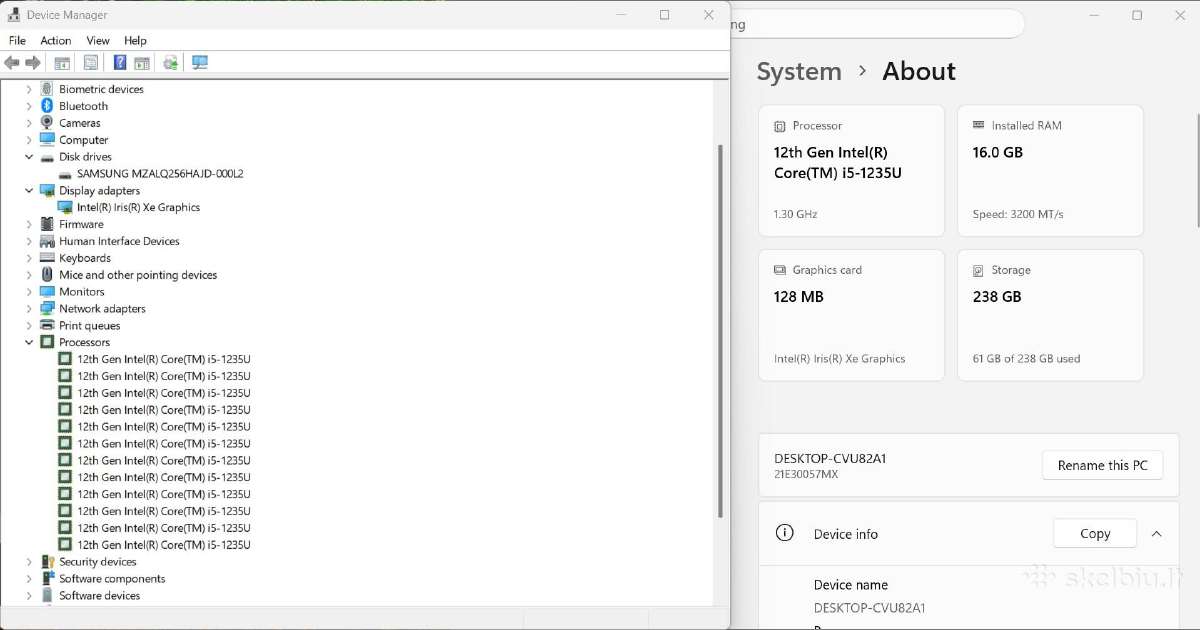Expand the Security devices node arrow
This screenshot has height=630, width=1200.
(x=29, y=562)
